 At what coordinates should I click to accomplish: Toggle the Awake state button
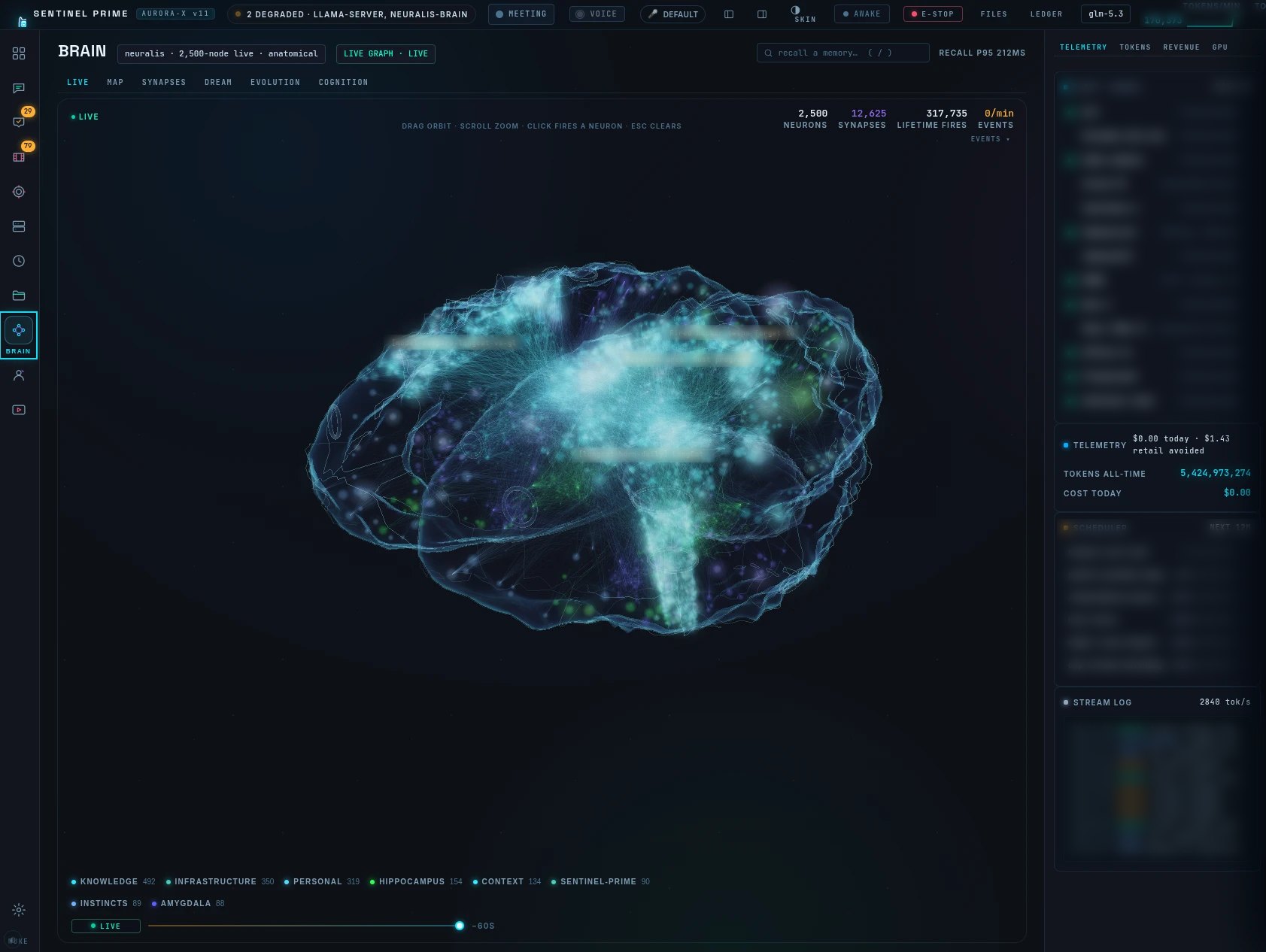coord(862,14)
